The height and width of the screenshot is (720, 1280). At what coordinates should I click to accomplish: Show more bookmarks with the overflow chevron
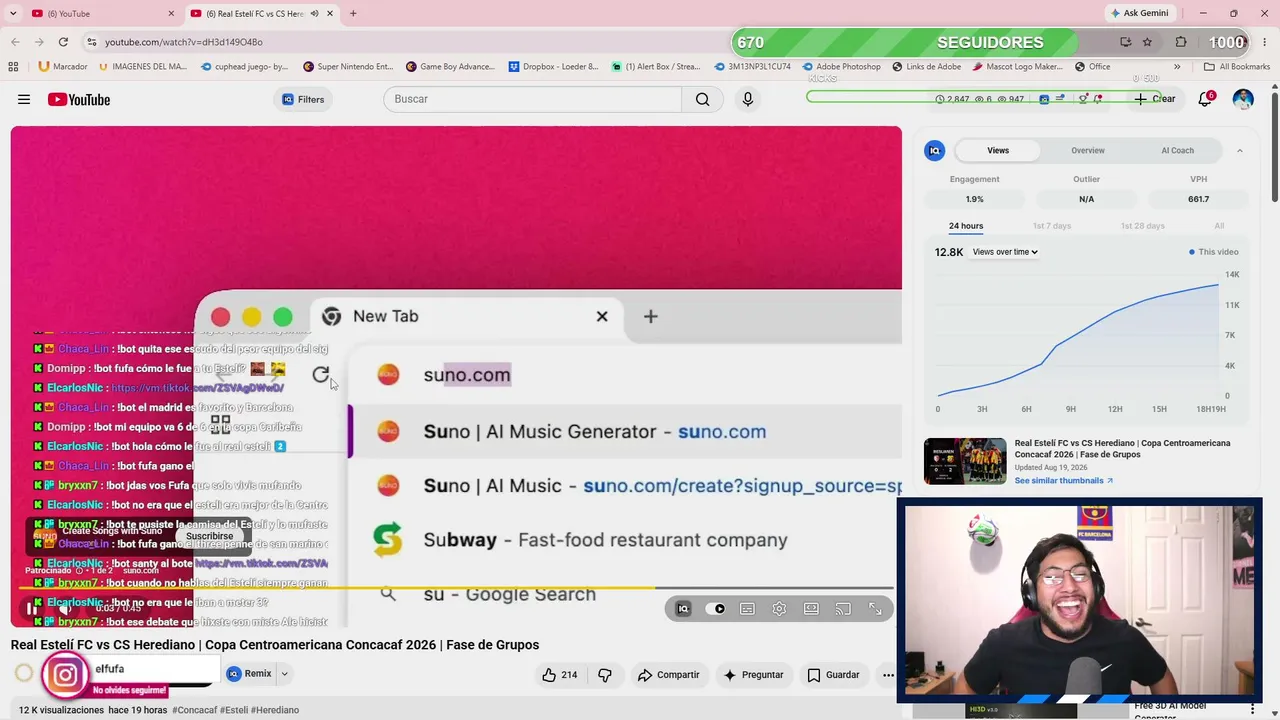(1177, 67)
